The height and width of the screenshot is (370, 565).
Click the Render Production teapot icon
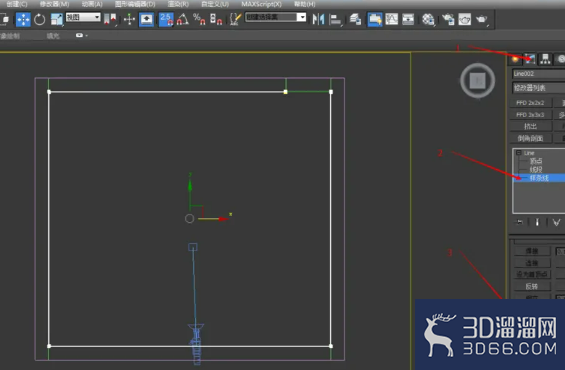click(482, 19)
